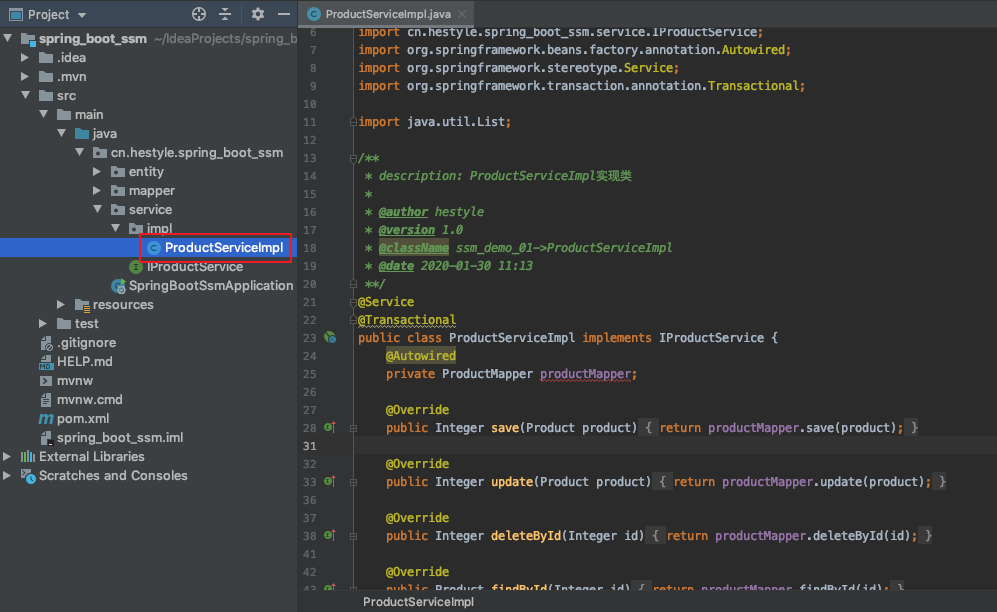
Task: Click line number 31 in the gutter
Action: 310,446
